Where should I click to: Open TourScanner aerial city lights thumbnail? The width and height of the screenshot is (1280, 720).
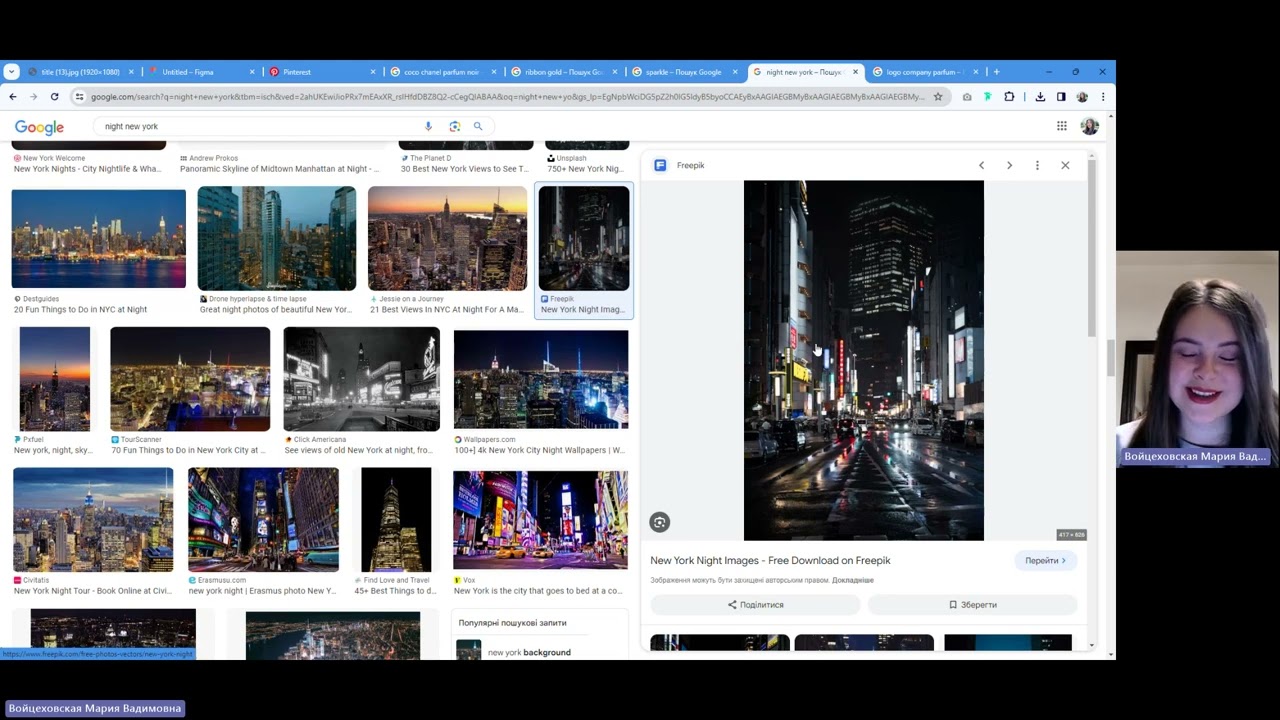click(x=190, y=379)
